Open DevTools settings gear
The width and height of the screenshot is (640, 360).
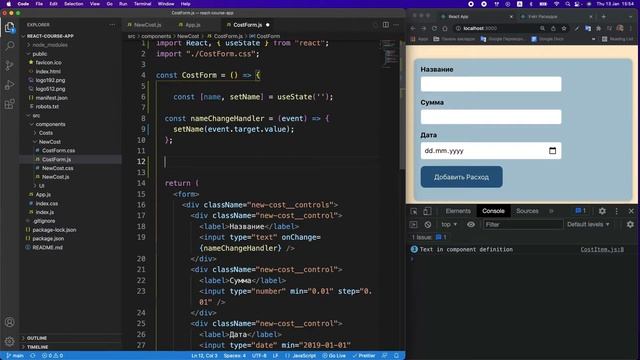tap(602, 211)
